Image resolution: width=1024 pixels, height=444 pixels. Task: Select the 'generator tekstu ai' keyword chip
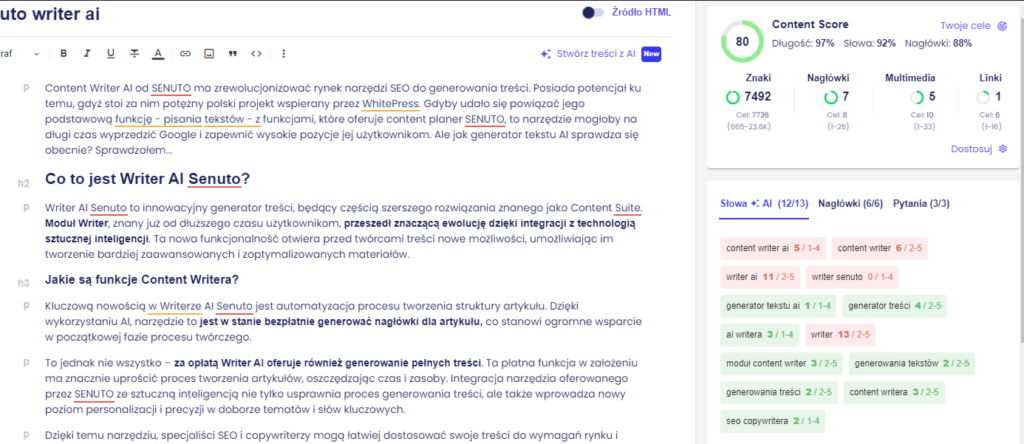(778, 306)
